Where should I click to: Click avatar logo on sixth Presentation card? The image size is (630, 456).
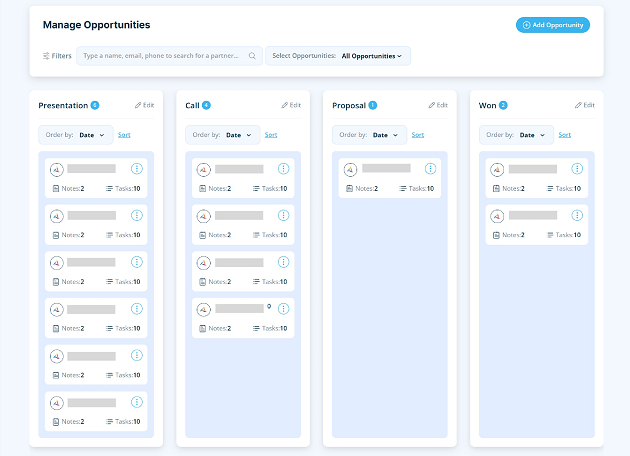[57, 403]
